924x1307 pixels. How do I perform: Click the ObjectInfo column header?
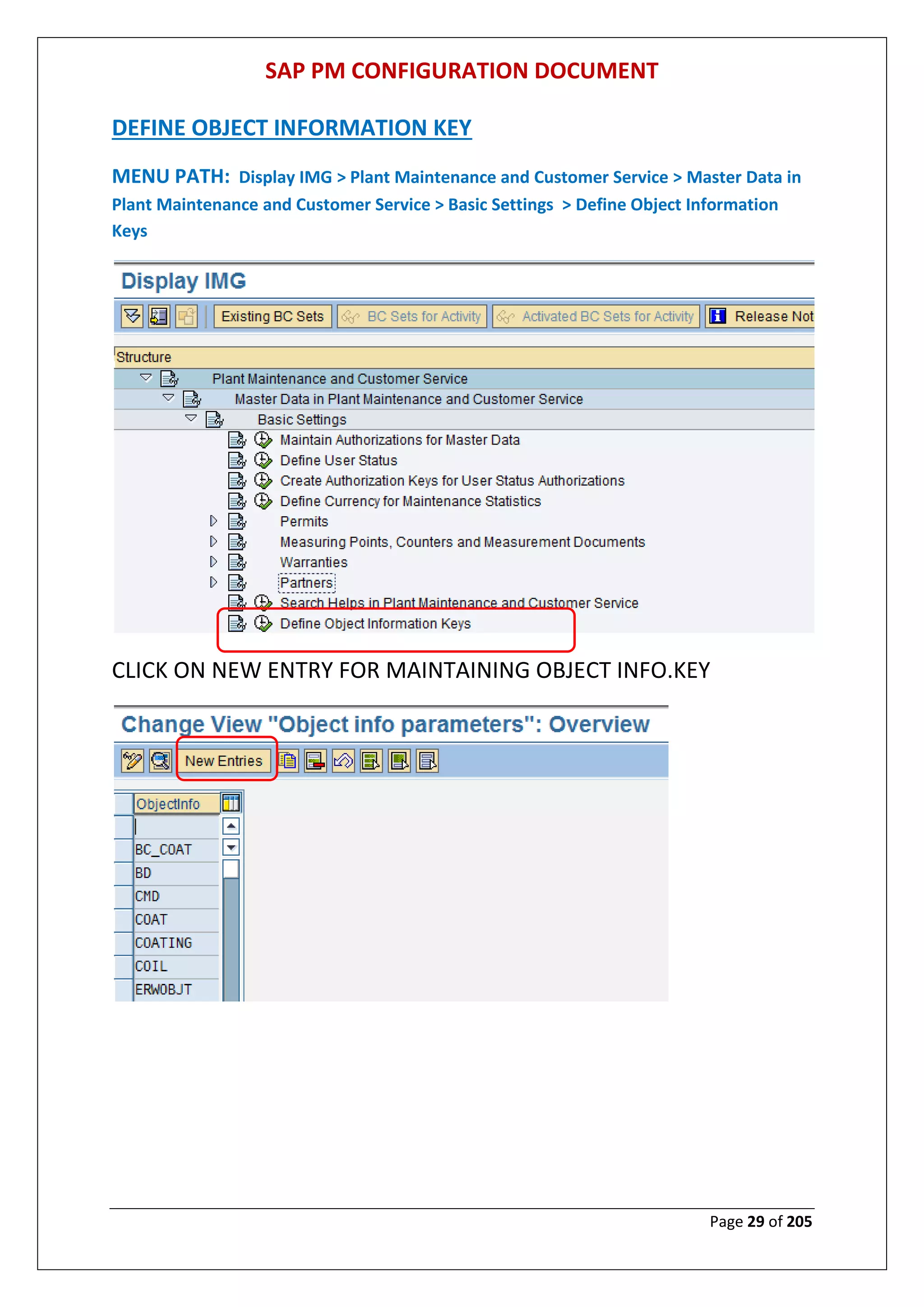tap(177, 804)
